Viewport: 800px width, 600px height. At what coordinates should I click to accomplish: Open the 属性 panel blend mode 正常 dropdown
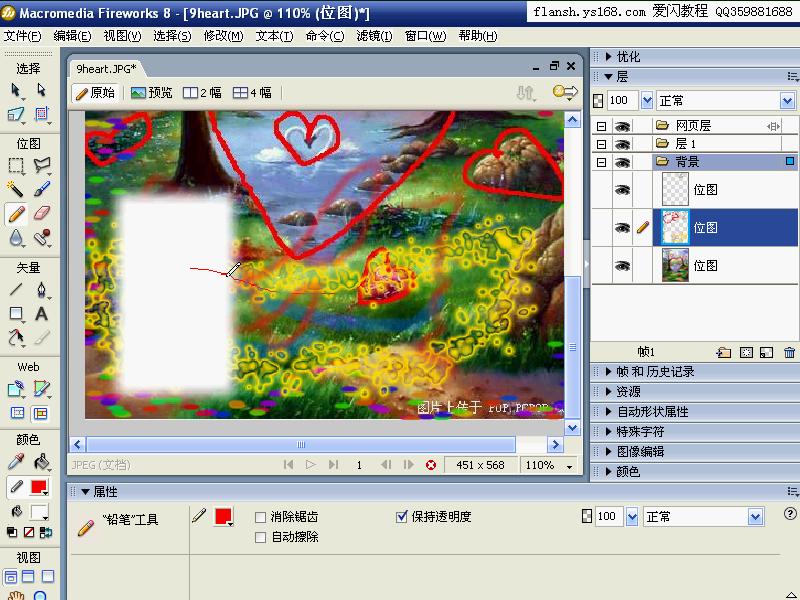pyautogui.click(x=755, y=517)
